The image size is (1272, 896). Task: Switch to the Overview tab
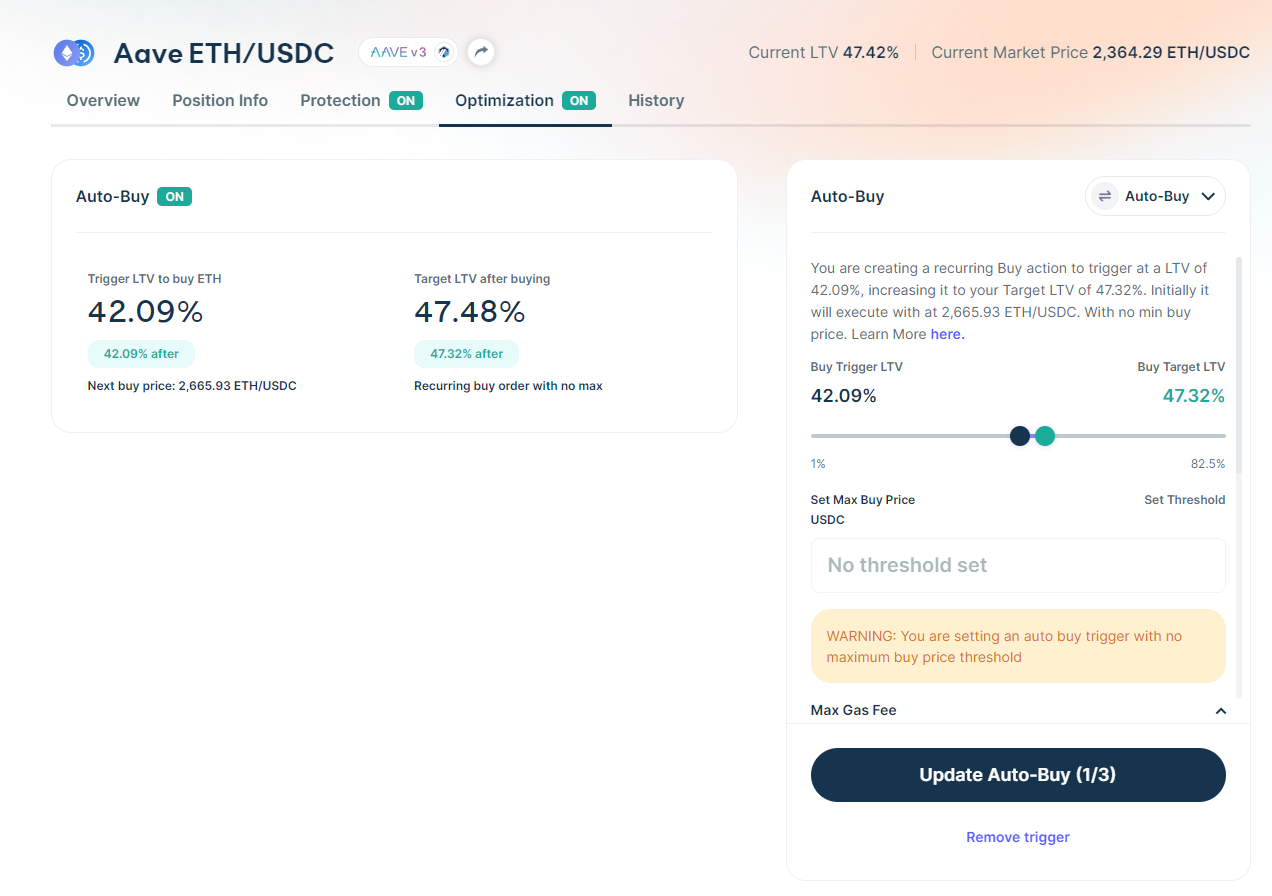pos(103,100)
